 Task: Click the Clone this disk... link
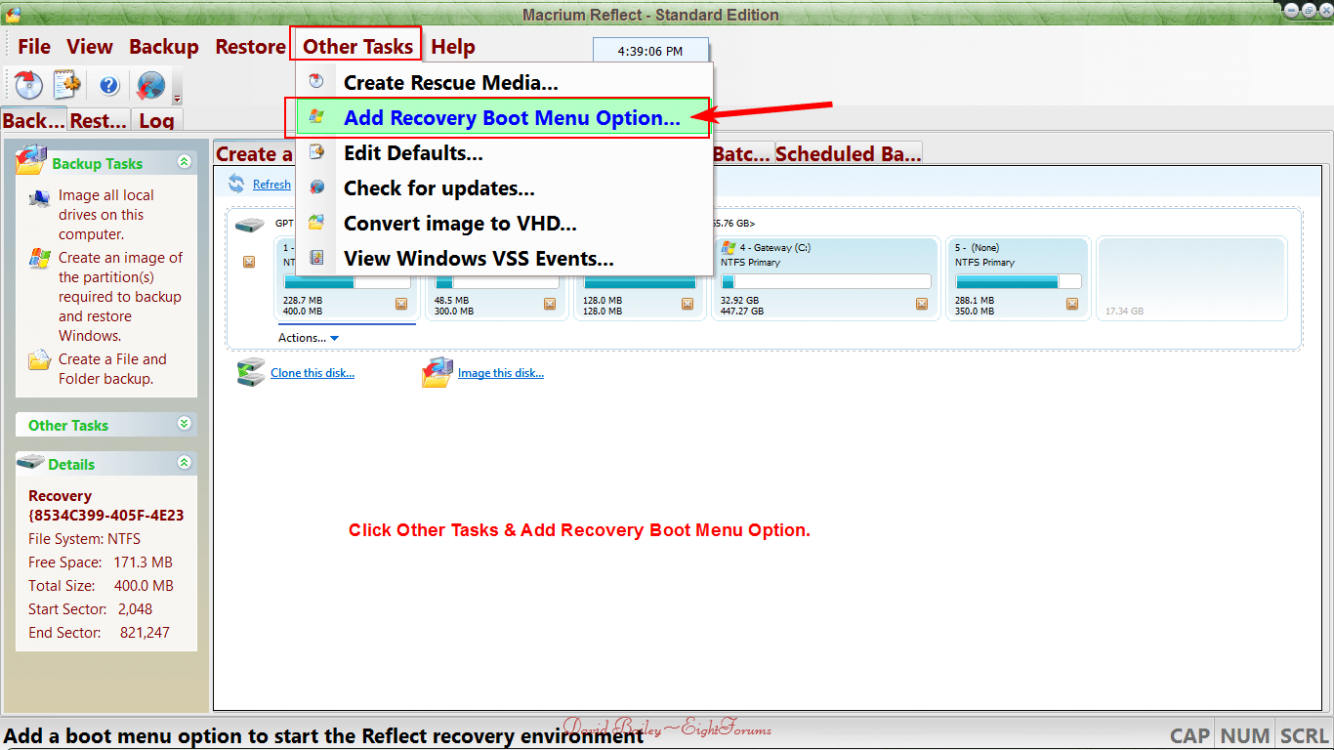(312, 373)
